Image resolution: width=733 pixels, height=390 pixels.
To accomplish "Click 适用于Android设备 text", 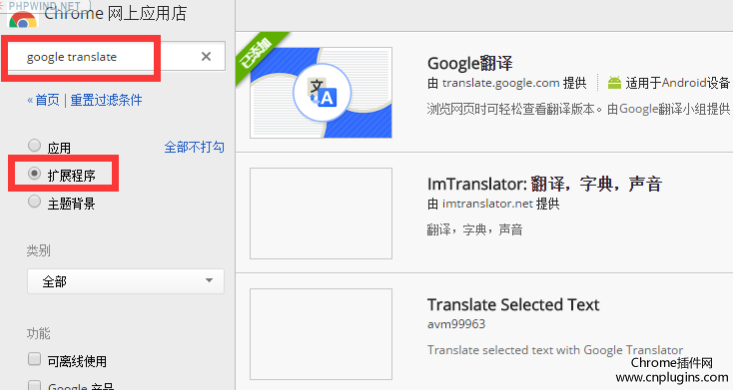I will tap(678, 83).
